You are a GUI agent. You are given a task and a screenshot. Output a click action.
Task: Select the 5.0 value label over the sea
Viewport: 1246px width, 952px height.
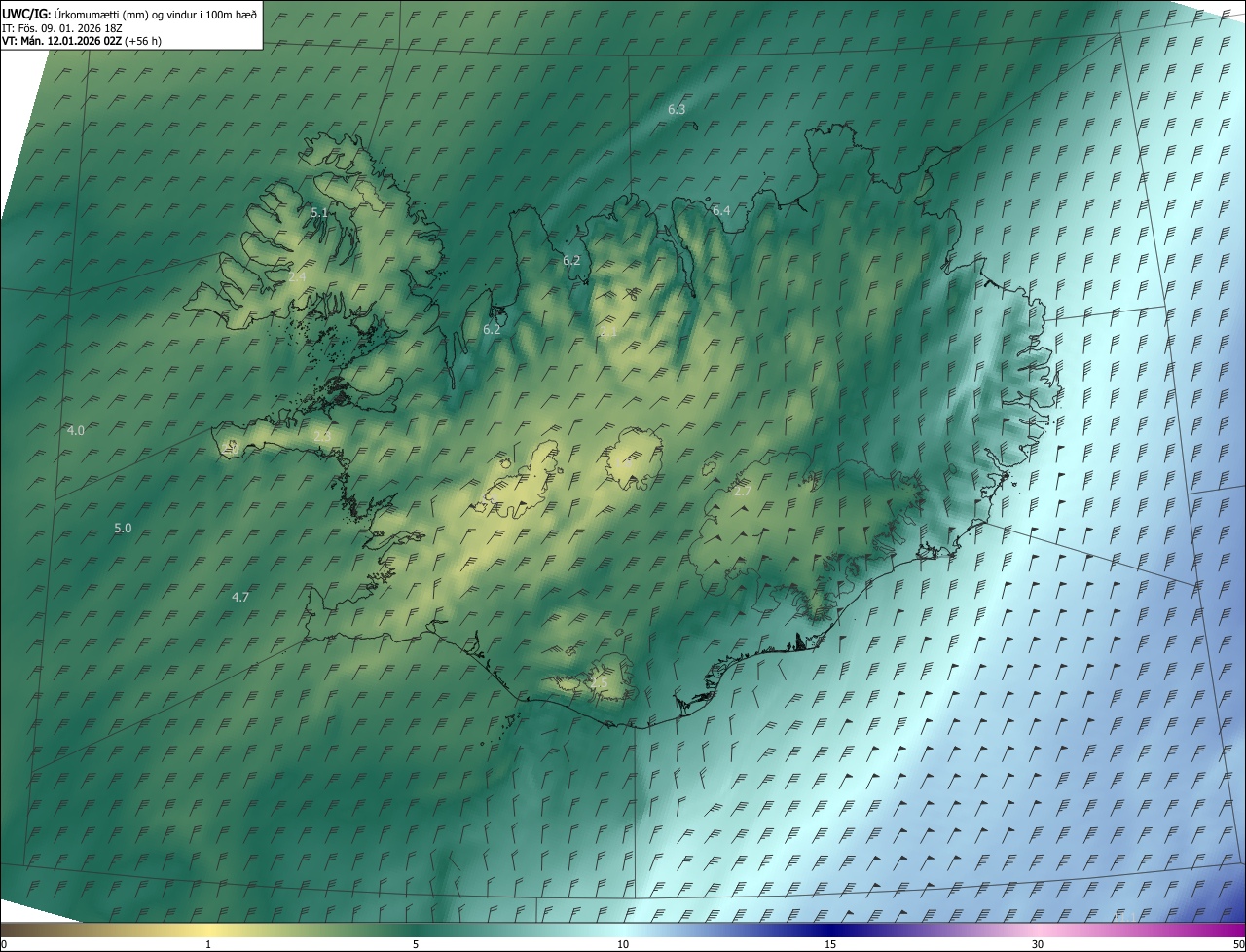click(123, 528)
